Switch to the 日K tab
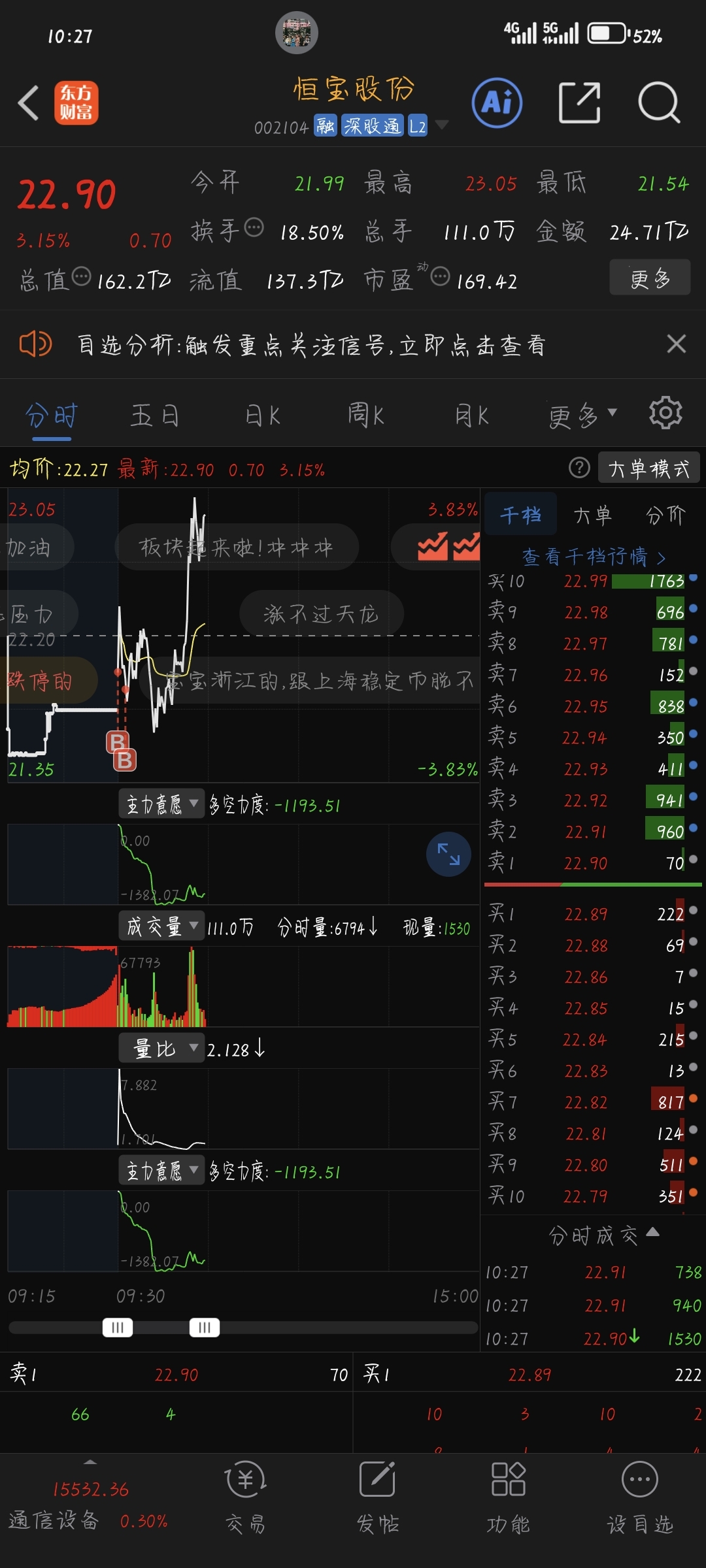The height and width of the screenshot is (1568, 706). 262,416
